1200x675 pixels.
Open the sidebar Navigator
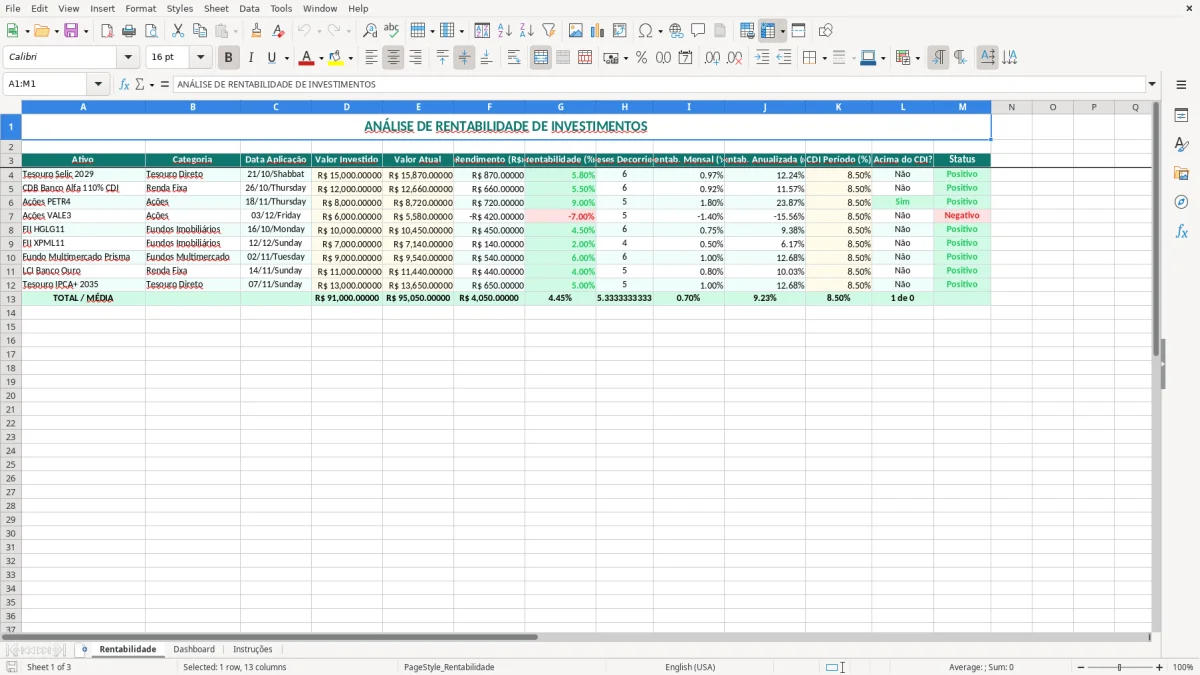(1181, 203)
